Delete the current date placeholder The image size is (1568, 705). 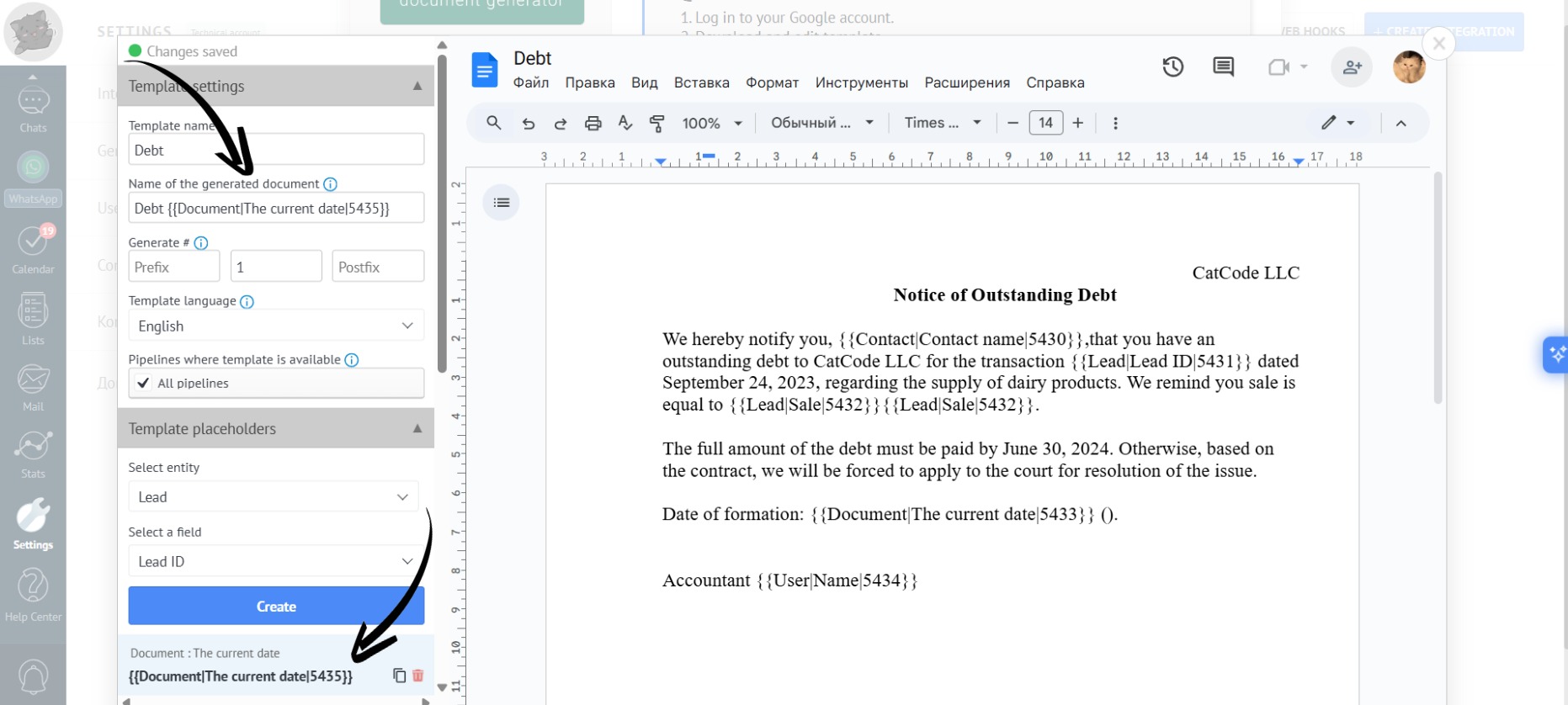point(418,676)
